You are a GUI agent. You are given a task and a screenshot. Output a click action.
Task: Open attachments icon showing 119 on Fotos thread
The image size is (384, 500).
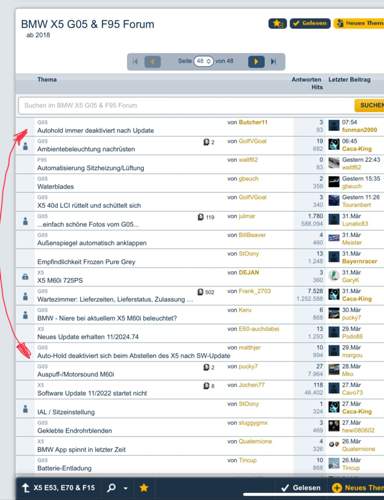point(201,217)
